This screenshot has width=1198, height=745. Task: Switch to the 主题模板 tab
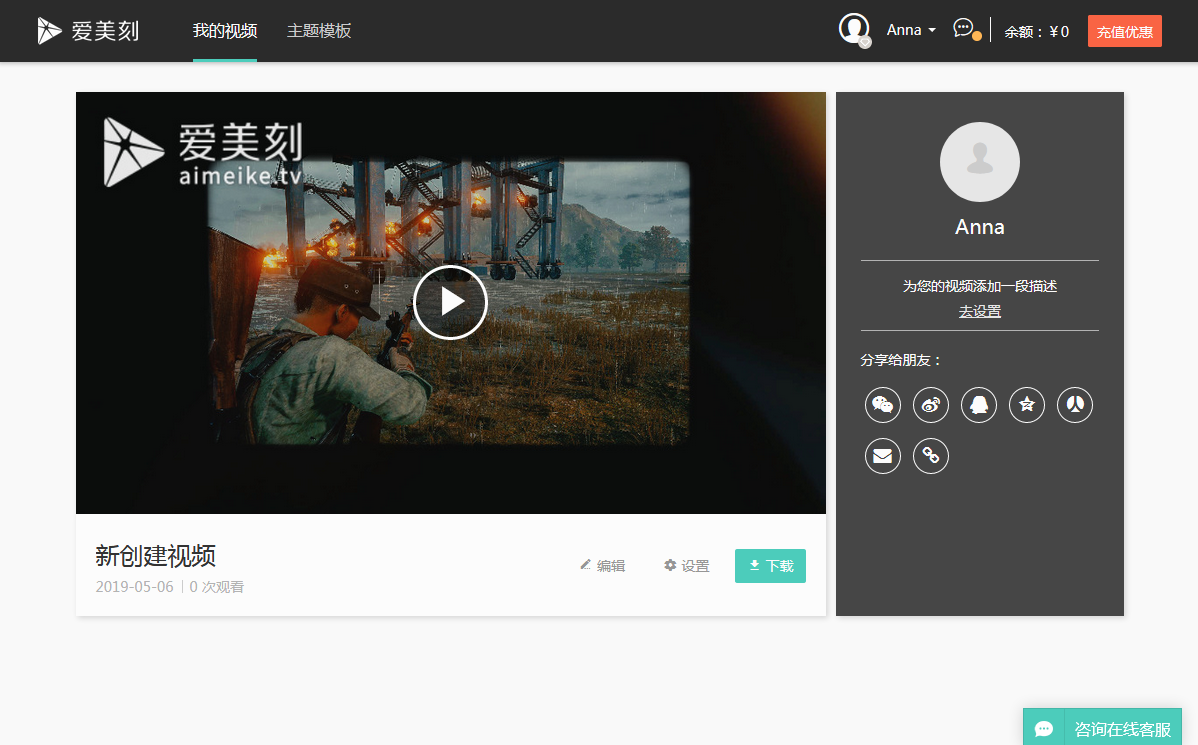coord(319,31)
